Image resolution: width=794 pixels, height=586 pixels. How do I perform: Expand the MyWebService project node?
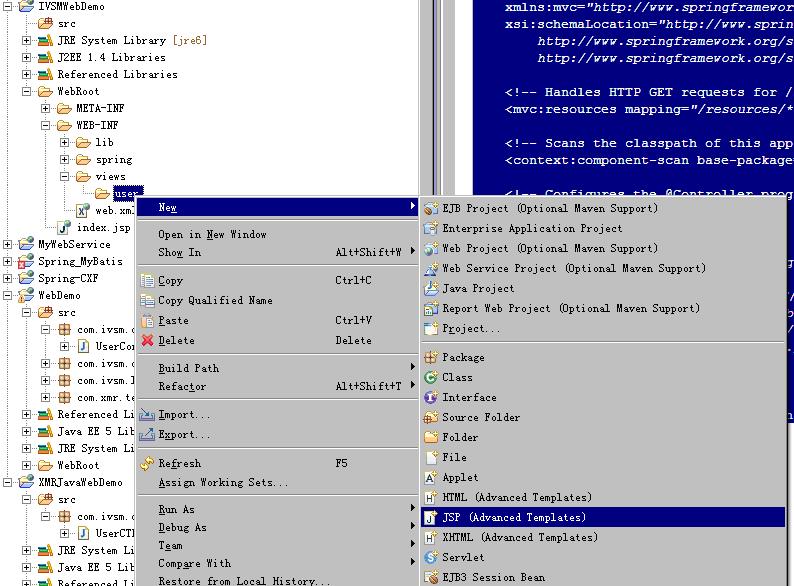tap(8, 245)
